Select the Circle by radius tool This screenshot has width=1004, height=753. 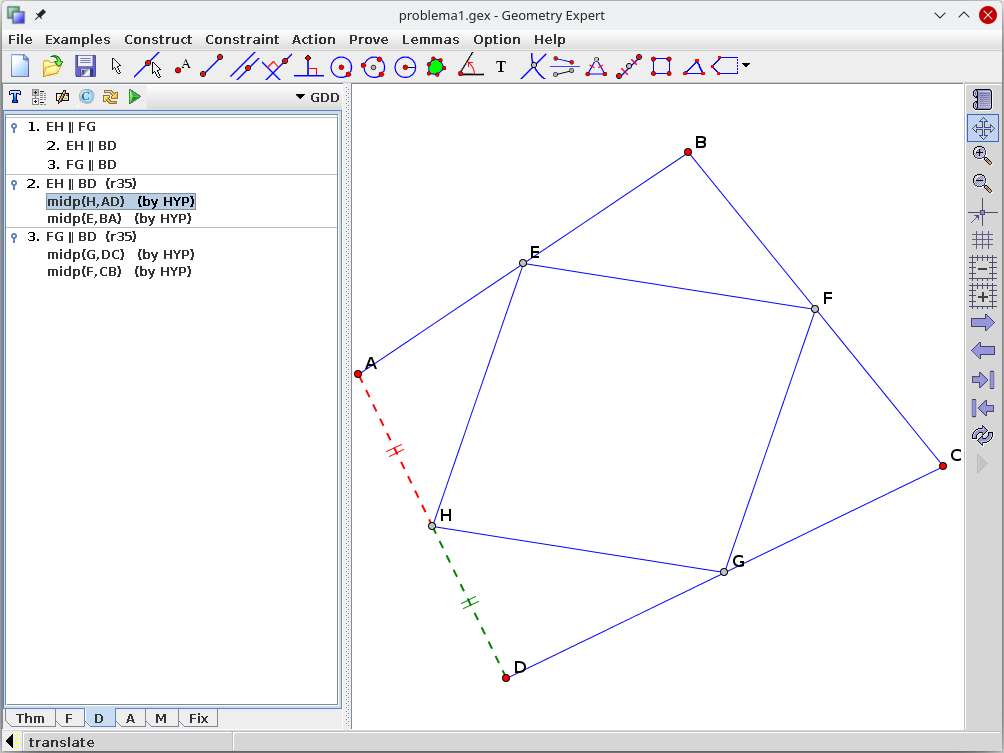click(x=405, y=67)
